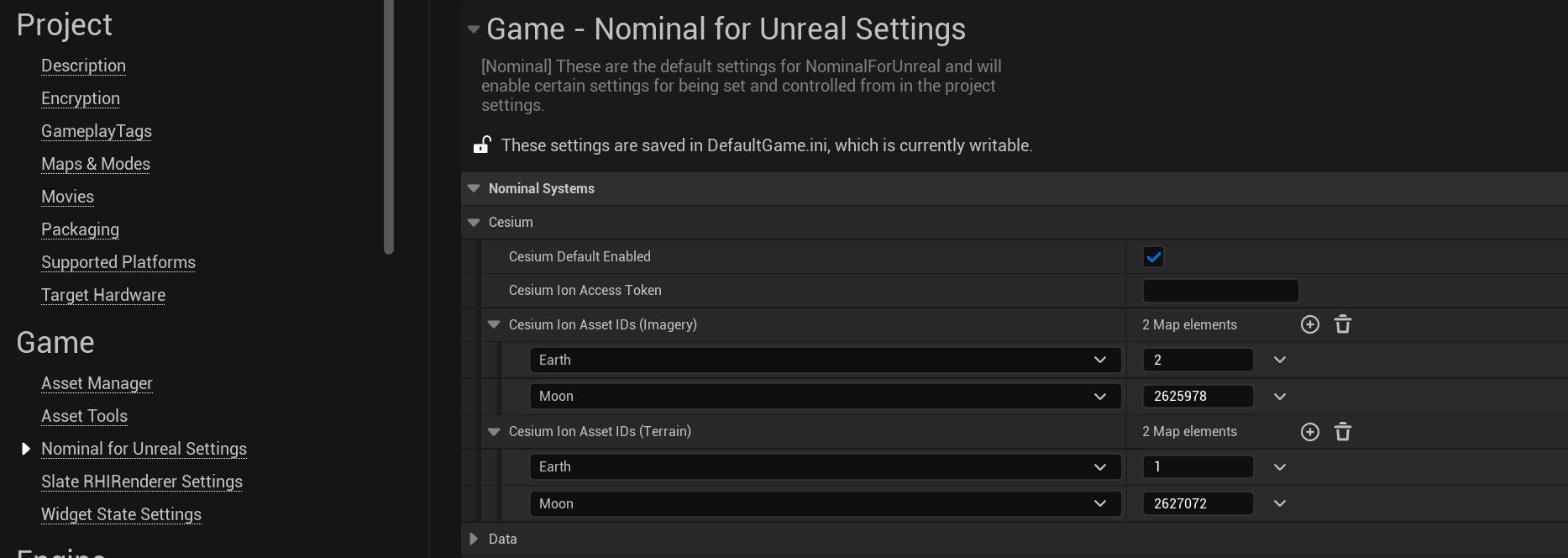The height and width of the screenshot is (558, 1568).
Task: Go to Packaging project settings
Action: coord(80,229)
